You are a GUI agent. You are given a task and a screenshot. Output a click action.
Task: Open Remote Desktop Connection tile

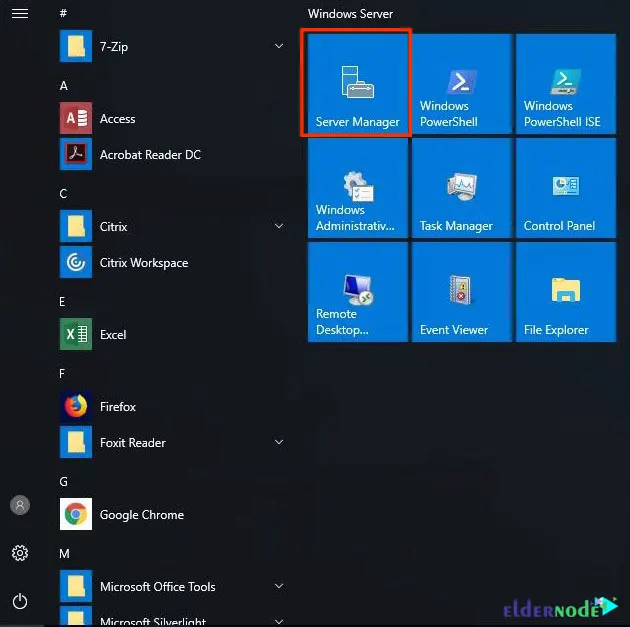click(358, 292)
